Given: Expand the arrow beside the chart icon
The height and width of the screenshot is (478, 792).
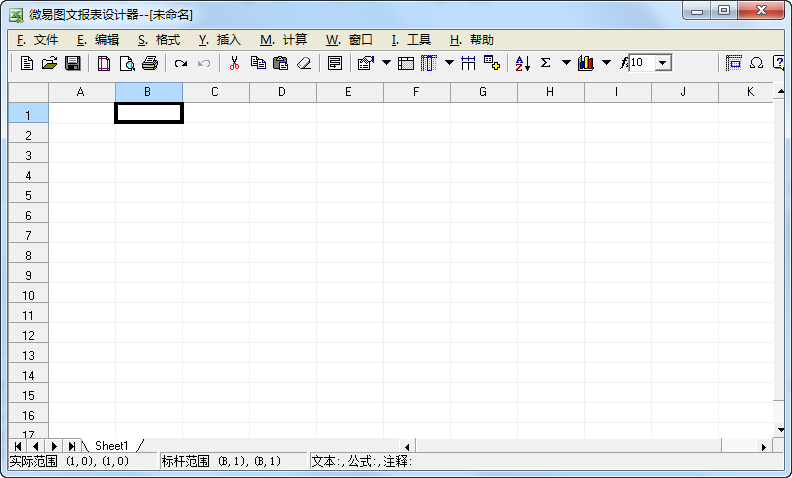Looking at the screenshot, I should click(607, 63).
